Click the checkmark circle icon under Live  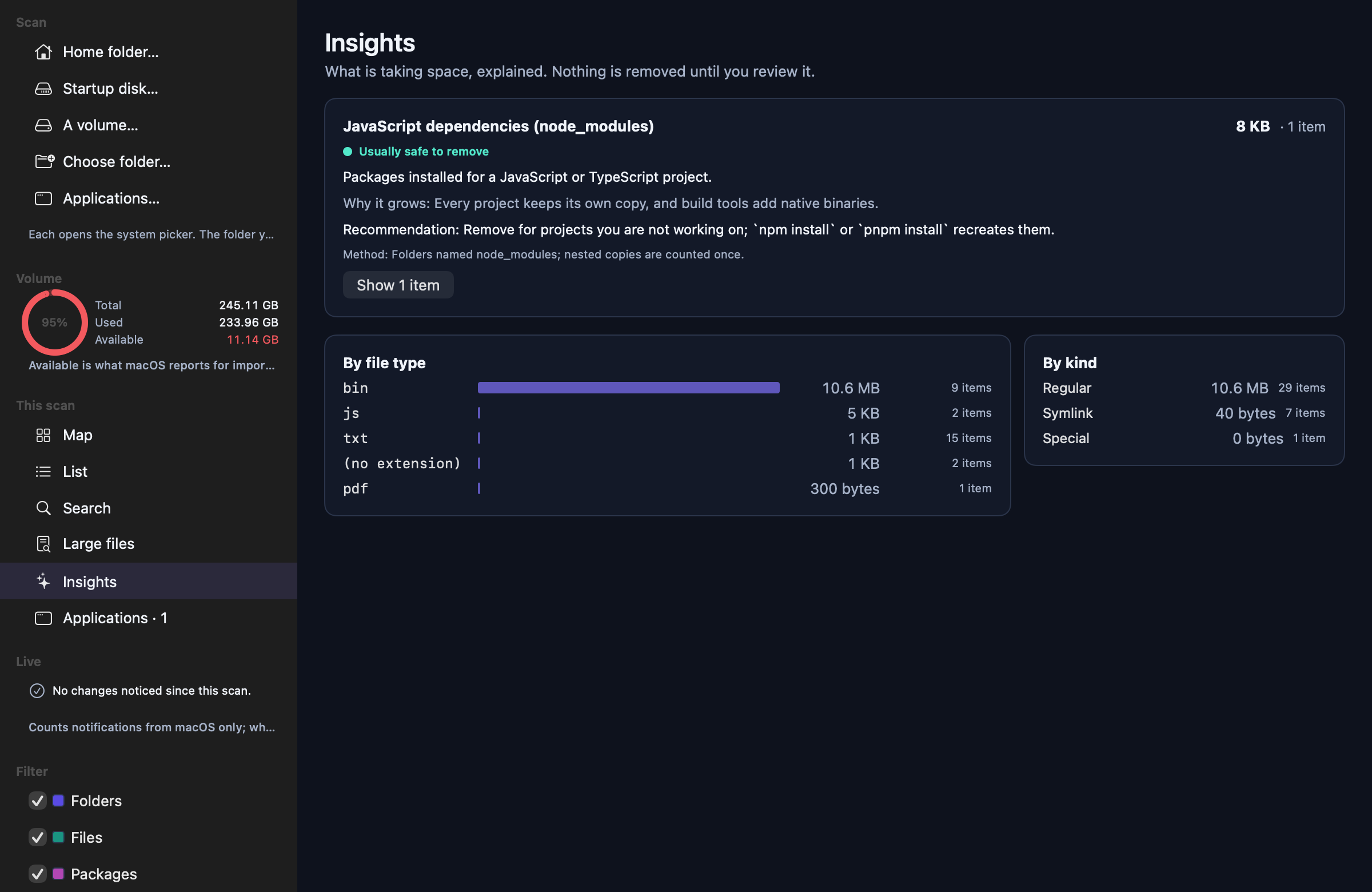point(37,691)
